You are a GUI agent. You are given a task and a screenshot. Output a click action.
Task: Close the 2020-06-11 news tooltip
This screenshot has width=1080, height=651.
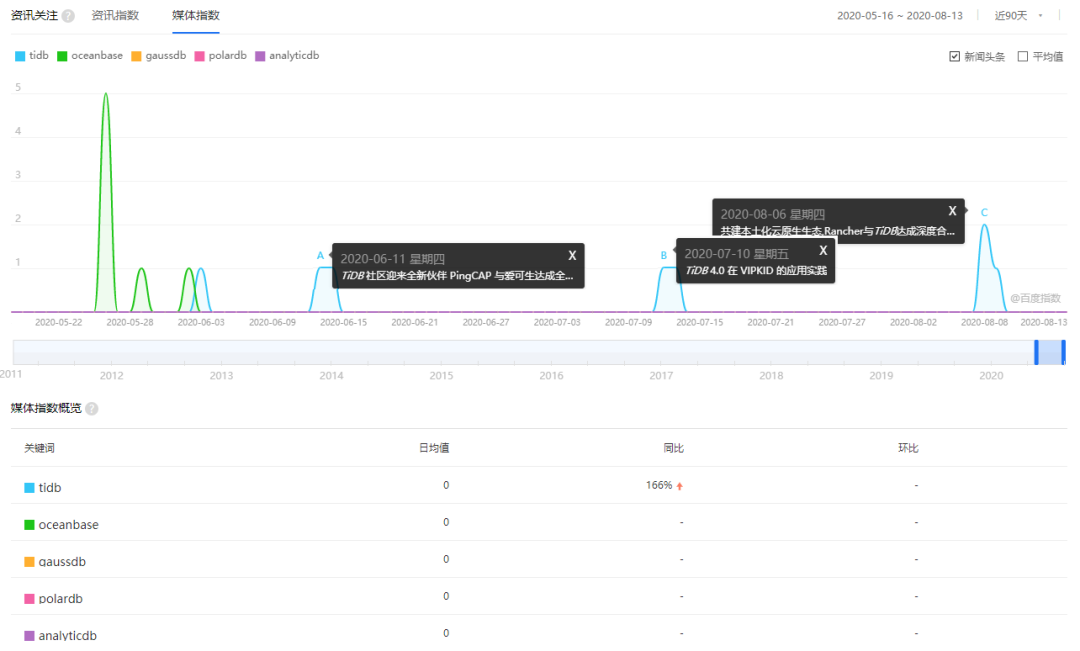pos(572,255)
